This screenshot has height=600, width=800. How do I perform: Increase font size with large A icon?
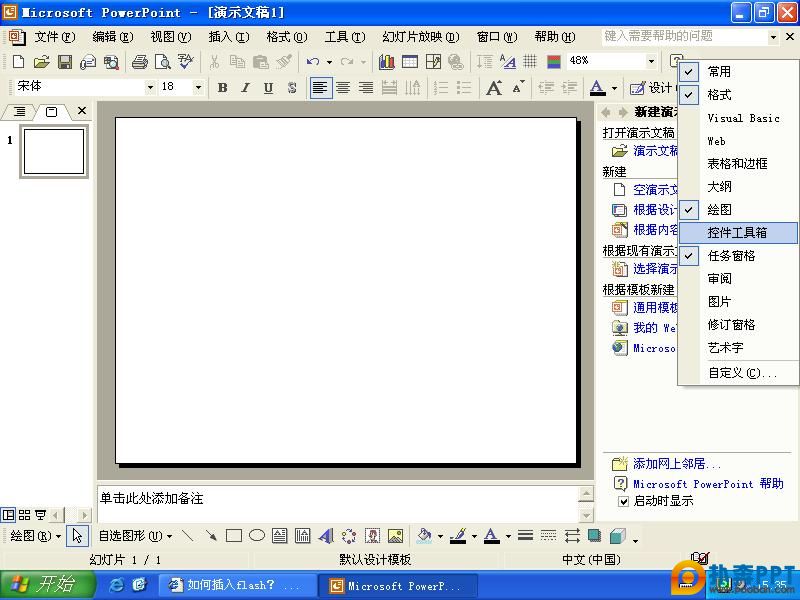click(494, 88)
